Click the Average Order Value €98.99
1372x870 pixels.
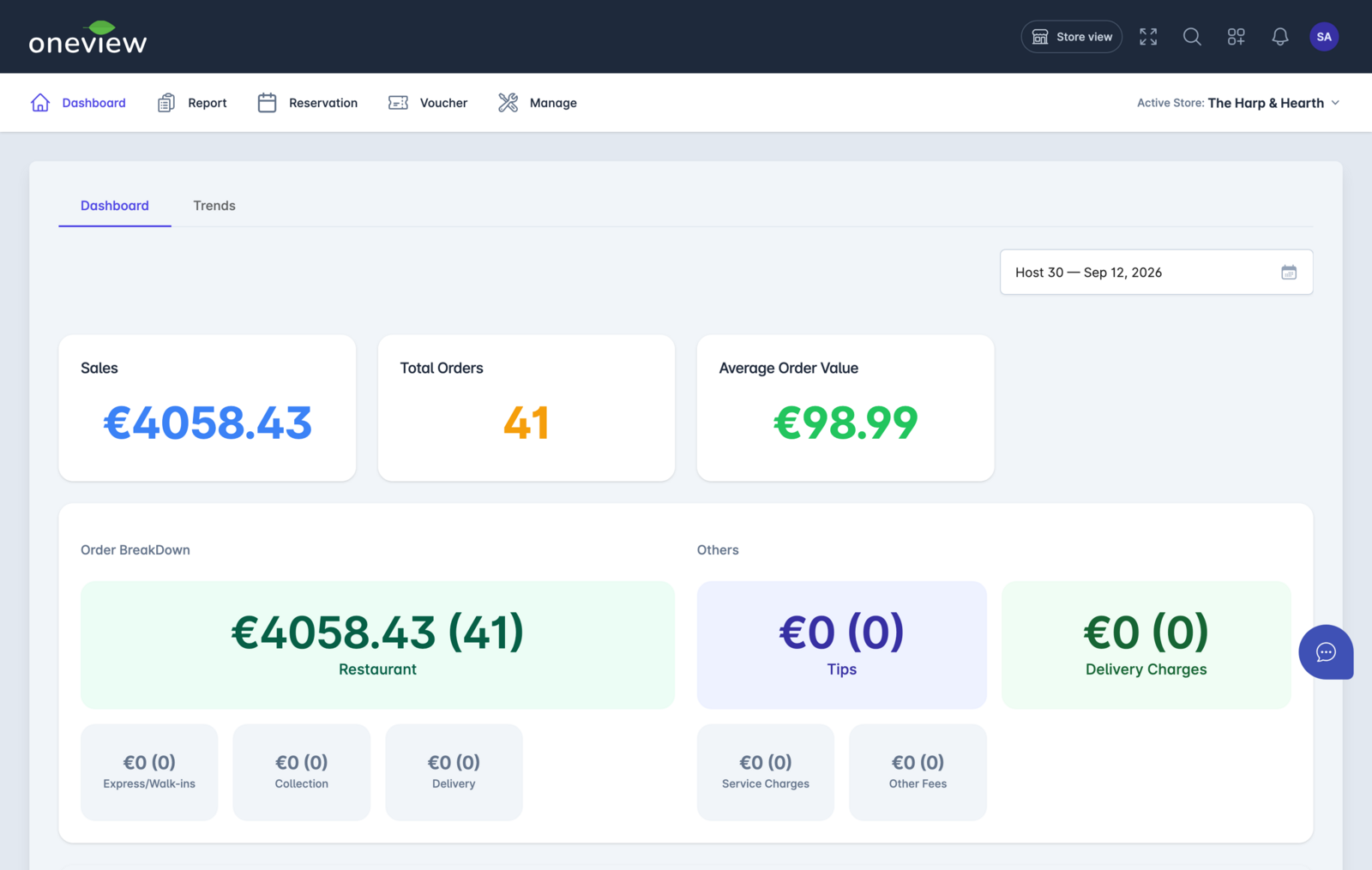coord(845,423)
